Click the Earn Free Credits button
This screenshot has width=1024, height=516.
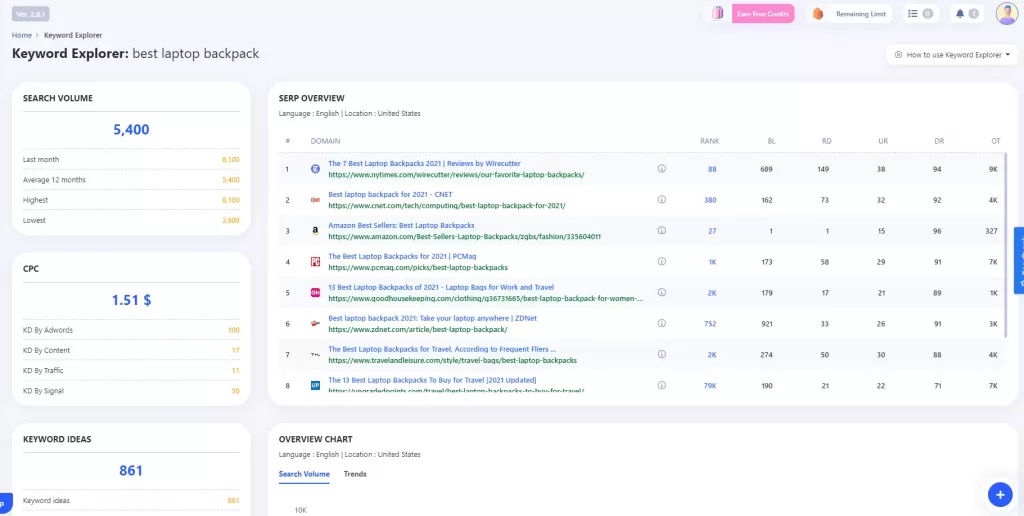(763, 14)
